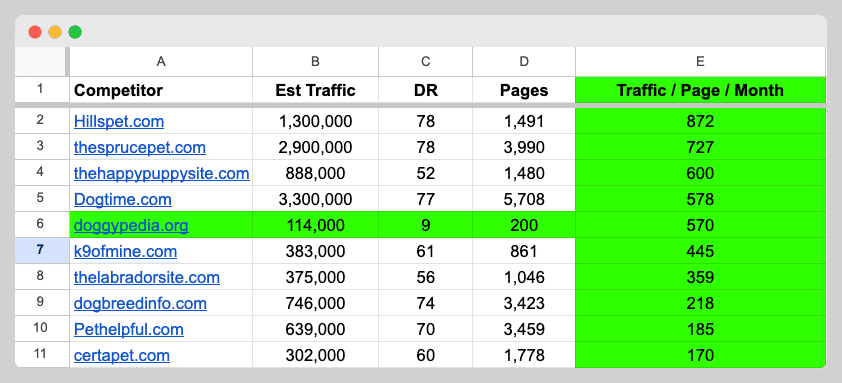
Task: Click the yellow minimize window button
Action: coord(55,32)
